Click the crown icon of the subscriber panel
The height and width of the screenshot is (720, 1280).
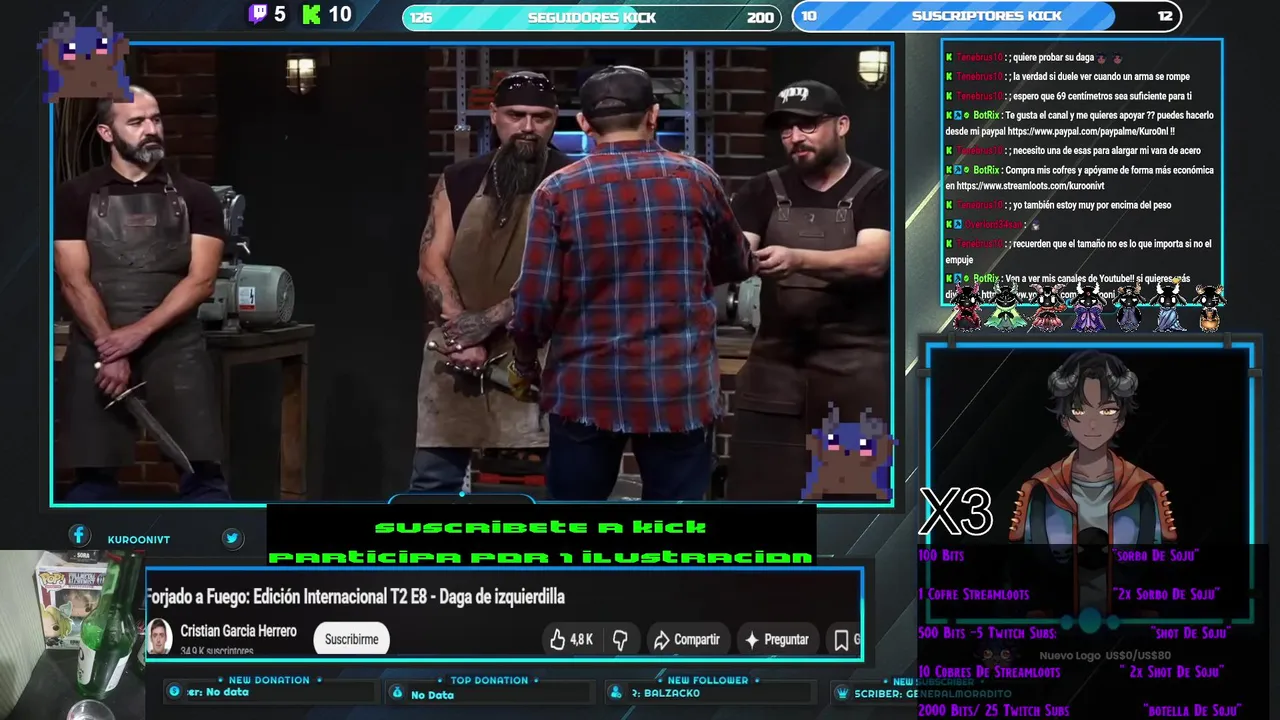click(842, 692)
